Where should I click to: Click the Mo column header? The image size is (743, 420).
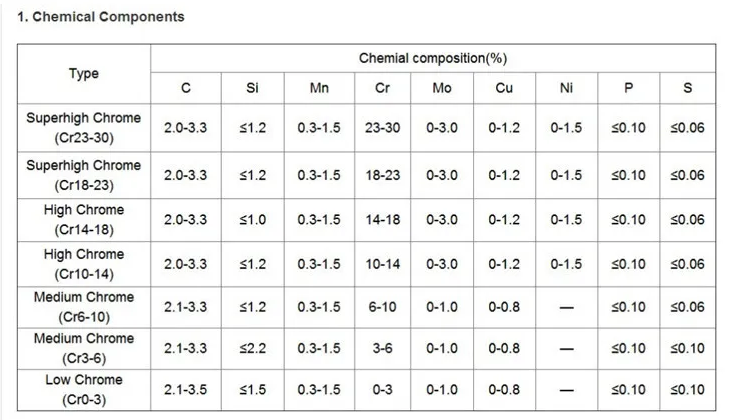(442, 88)
